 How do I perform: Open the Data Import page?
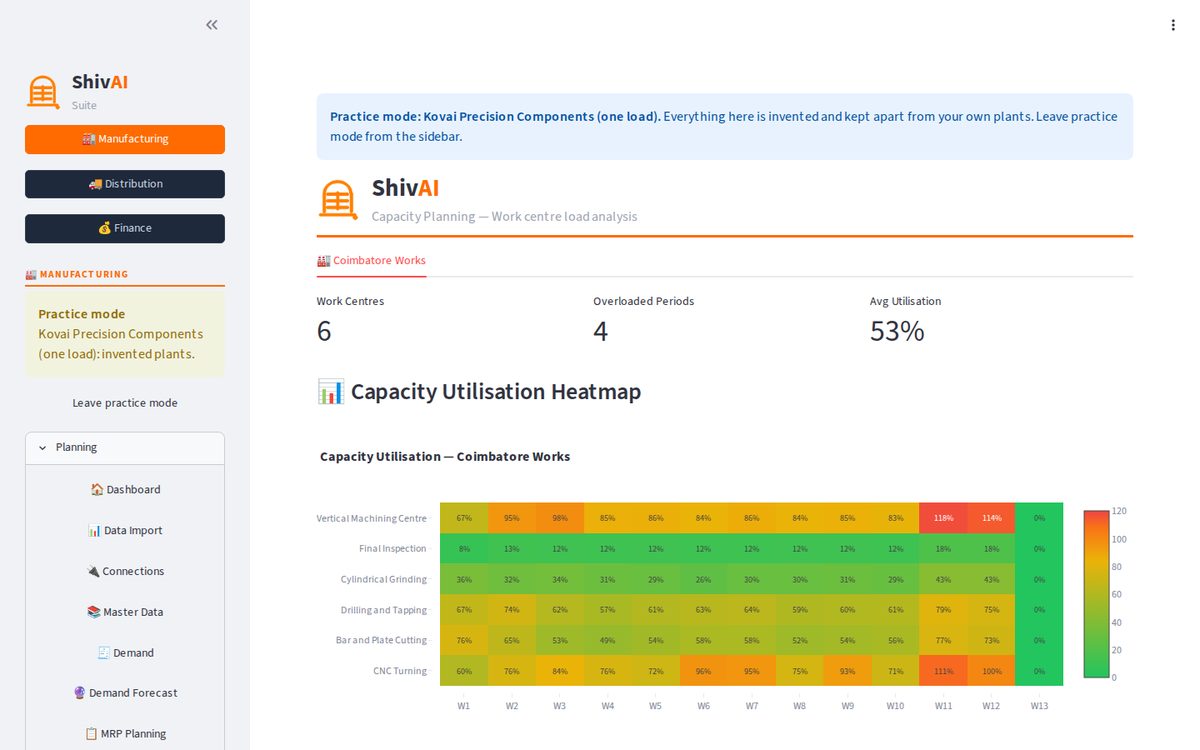(x=125, y=531)
